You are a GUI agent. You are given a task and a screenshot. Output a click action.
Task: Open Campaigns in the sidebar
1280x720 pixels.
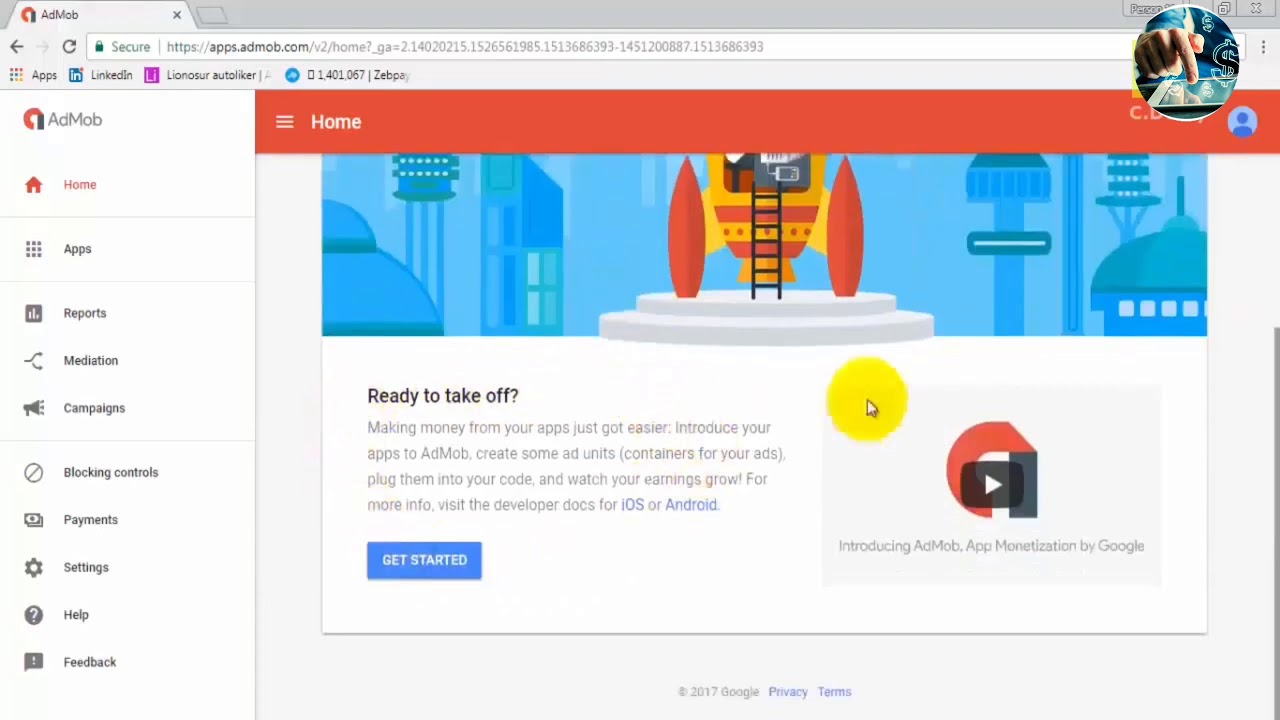94,408
